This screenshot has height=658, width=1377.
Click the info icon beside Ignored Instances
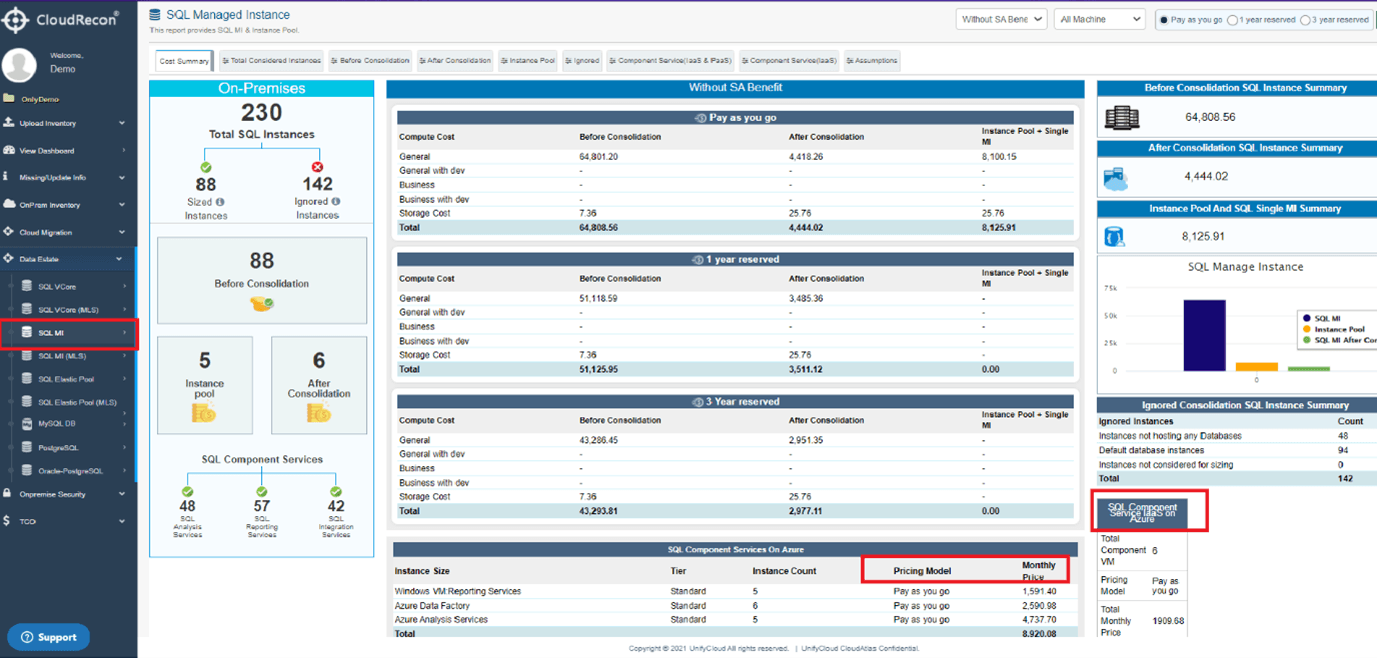click(335, 202)
